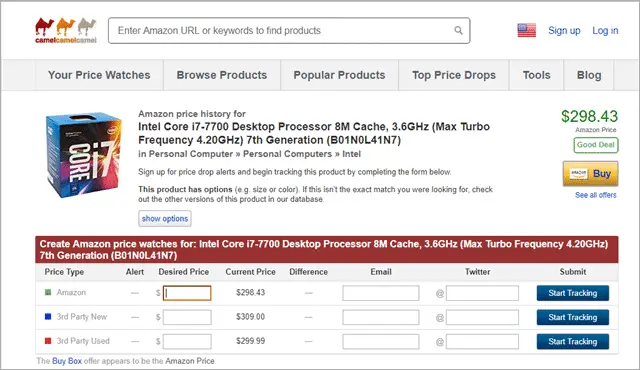640x370 pixels.
Task: Open the Popular Products tab
Action: click(339, 75)
